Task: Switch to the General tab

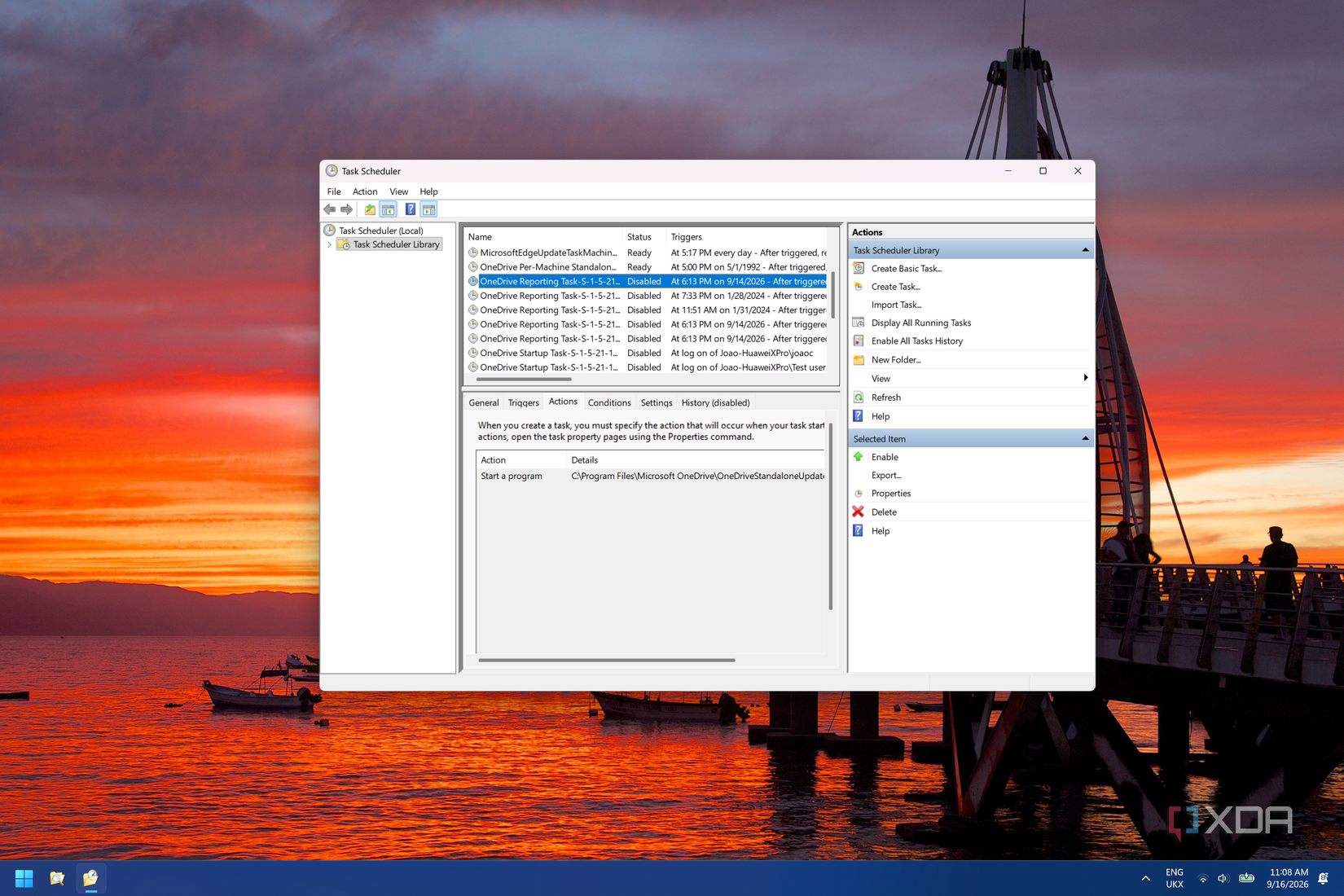Action: coord(484,402)
